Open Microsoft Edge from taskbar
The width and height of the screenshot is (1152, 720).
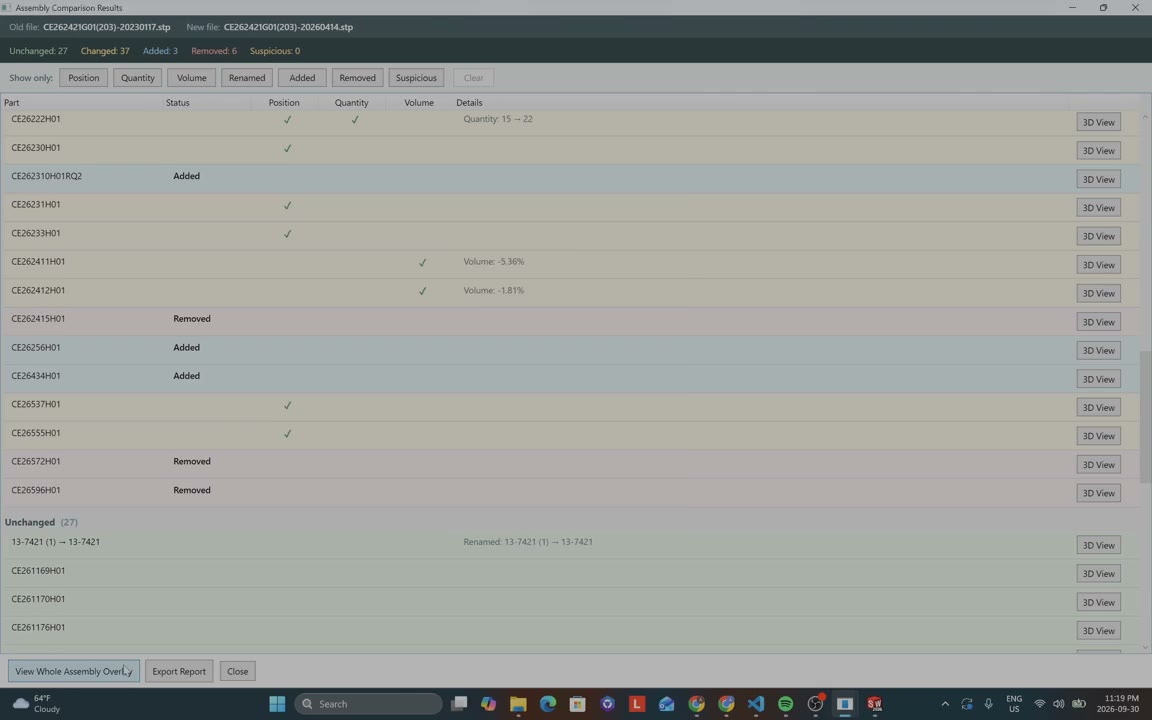click(548, 704)
